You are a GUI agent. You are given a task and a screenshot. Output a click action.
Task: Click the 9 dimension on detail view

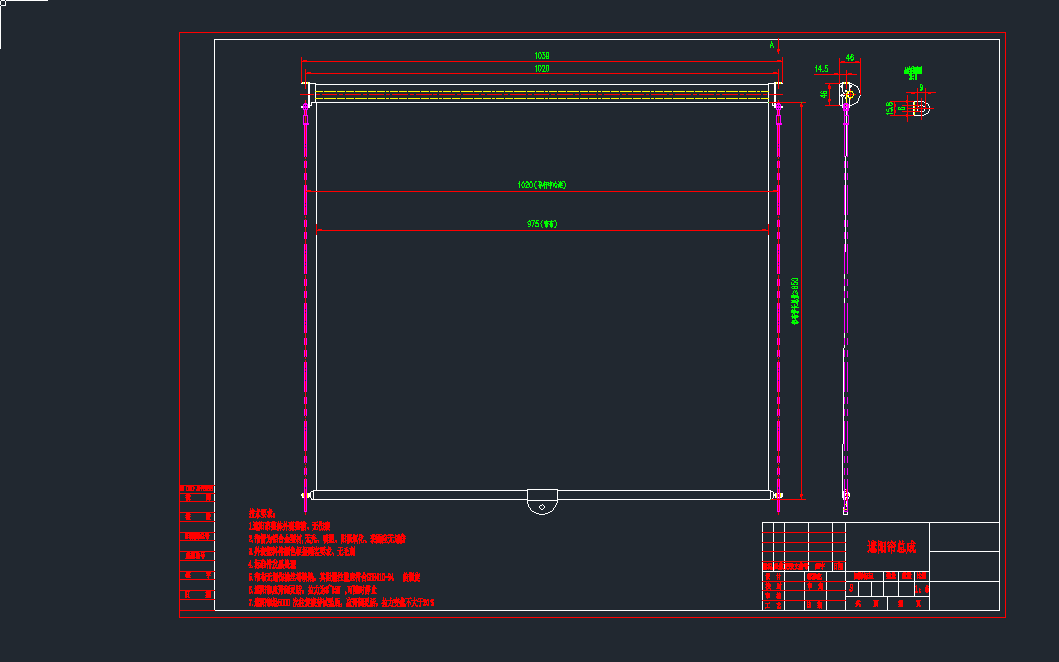pyautogui.click(x=921, y=88)
